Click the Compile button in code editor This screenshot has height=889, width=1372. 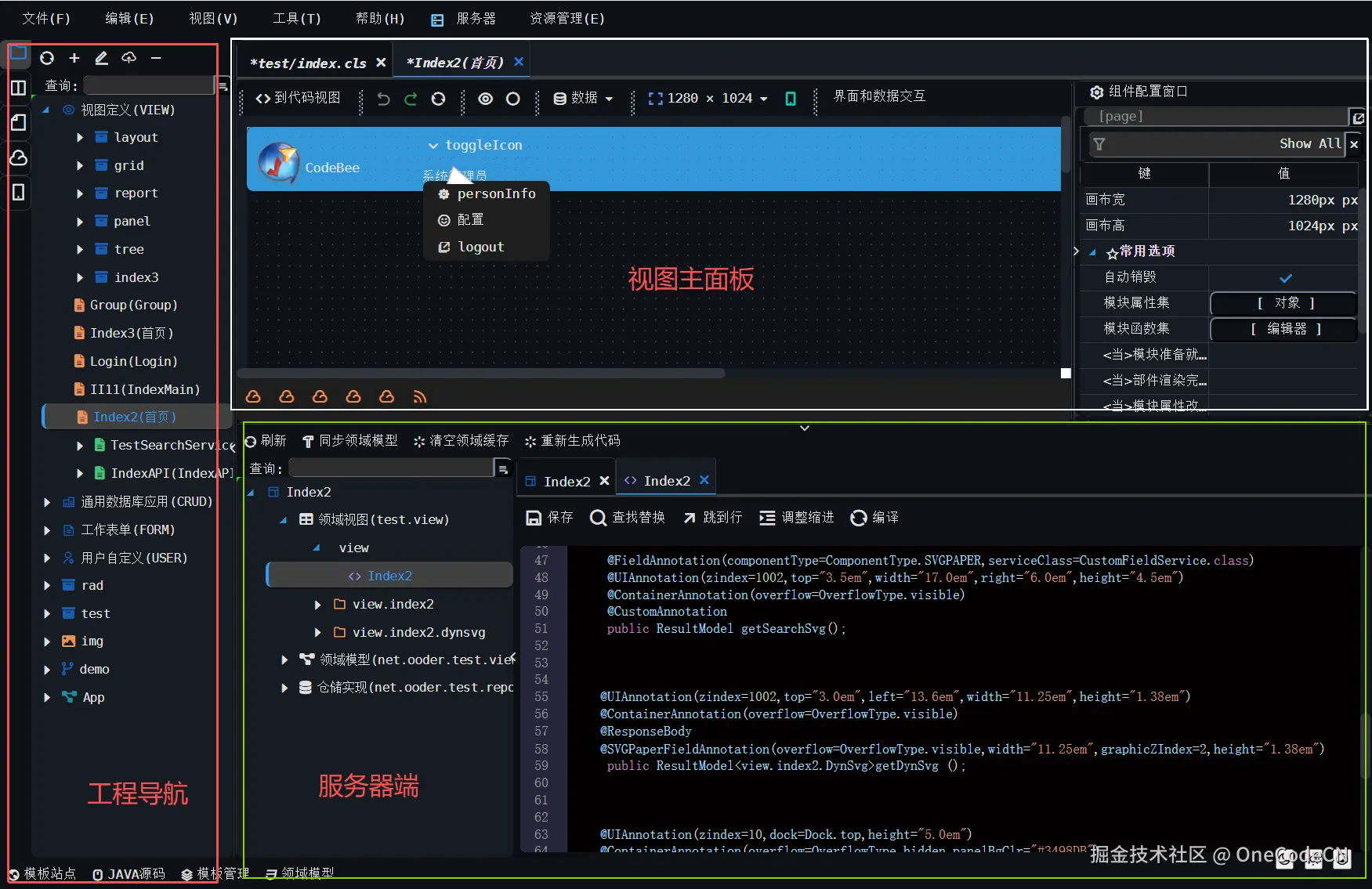(875, 518)
